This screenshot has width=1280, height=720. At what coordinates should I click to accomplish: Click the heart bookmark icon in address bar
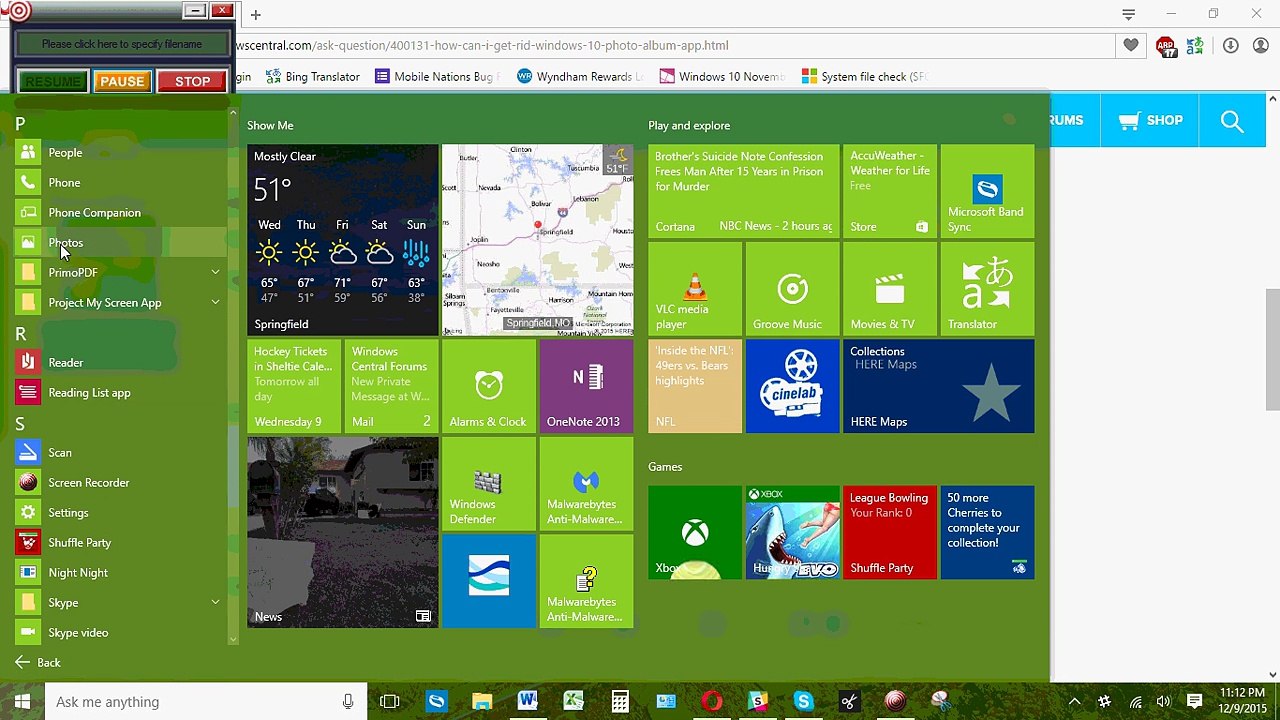click(1131, 45)
